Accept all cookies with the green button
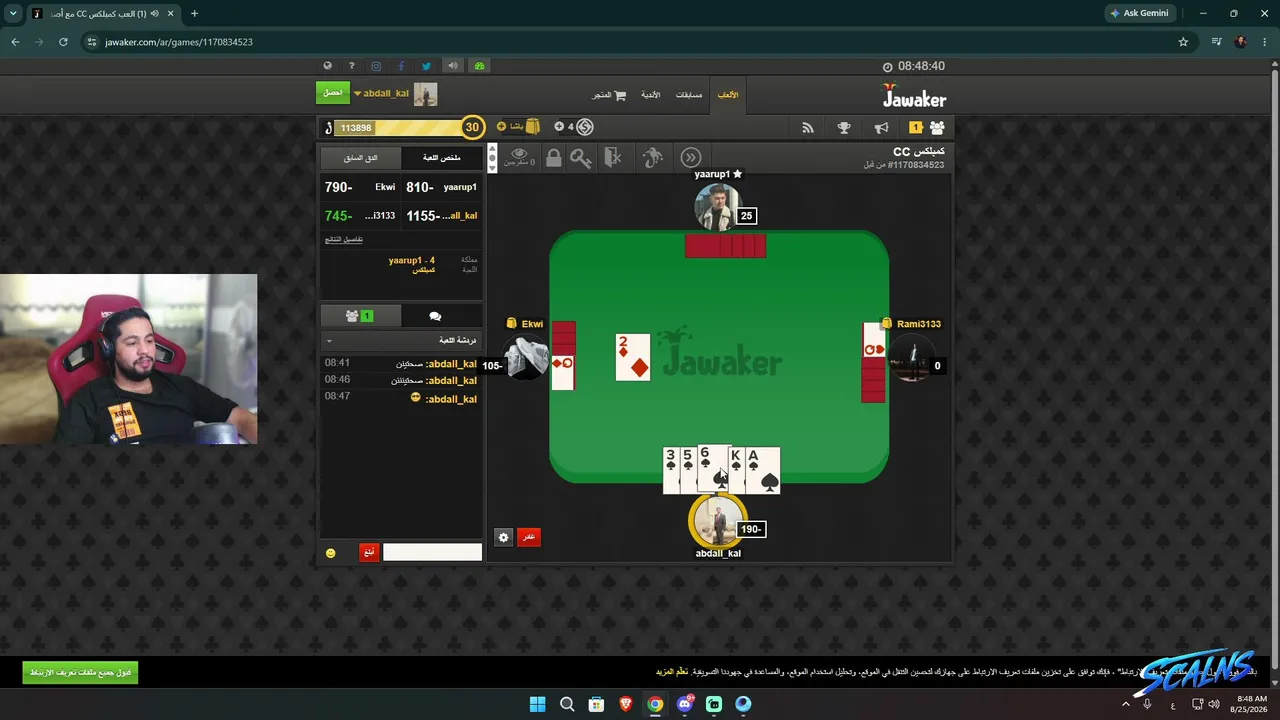 80,672
